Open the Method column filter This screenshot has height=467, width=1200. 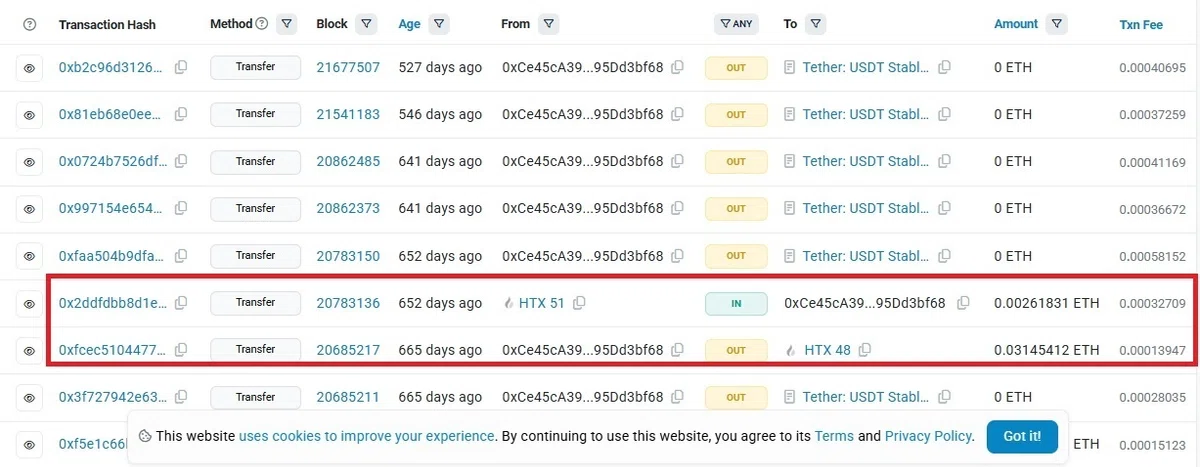point(287,23)
